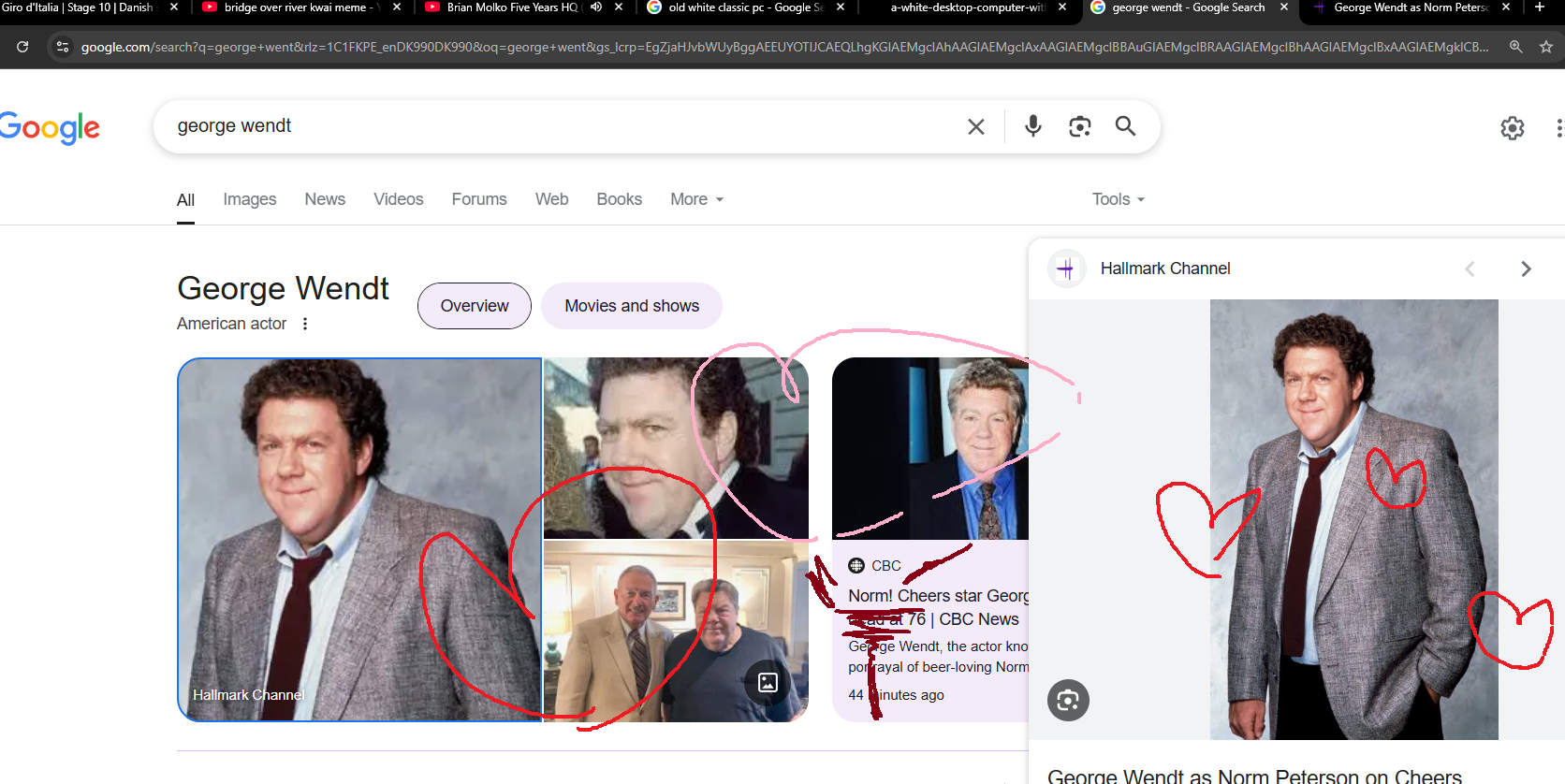Go to next image in preview panel
Viewport: 1565px width, 784px height.
pos(1526,269)
